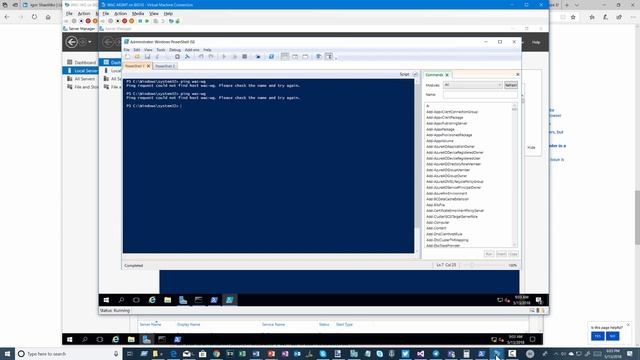
Task: Click Hide link in Server Manager panel
Action: click(x=531, y=147)
